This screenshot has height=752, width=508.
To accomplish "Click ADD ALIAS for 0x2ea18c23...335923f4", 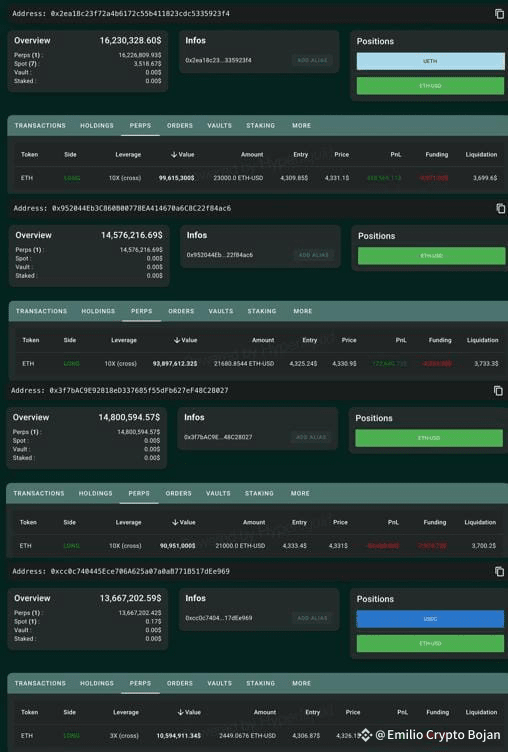I will tap(312, 60).
